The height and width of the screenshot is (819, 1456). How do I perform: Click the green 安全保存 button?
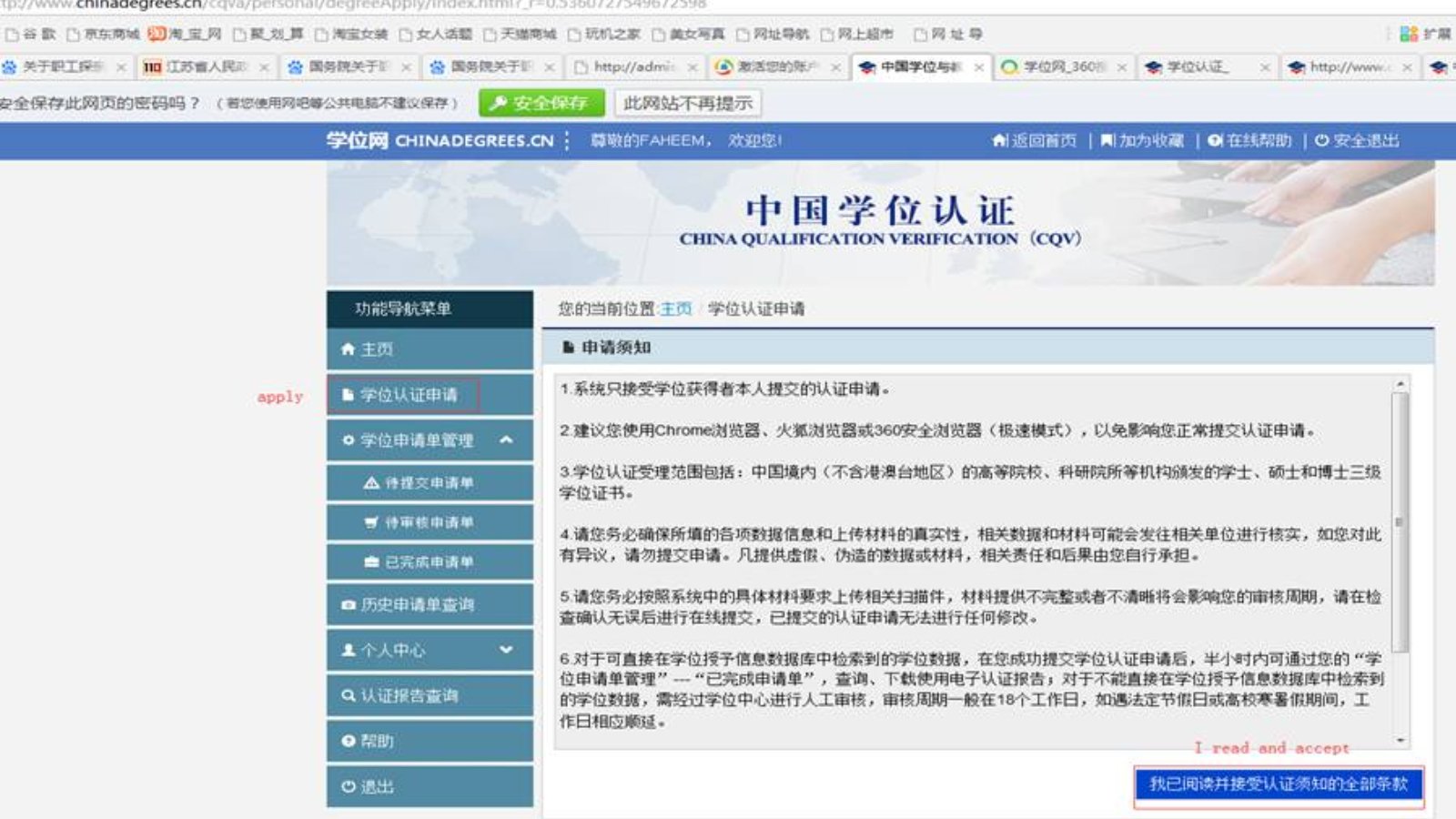[x=543, y=104]
